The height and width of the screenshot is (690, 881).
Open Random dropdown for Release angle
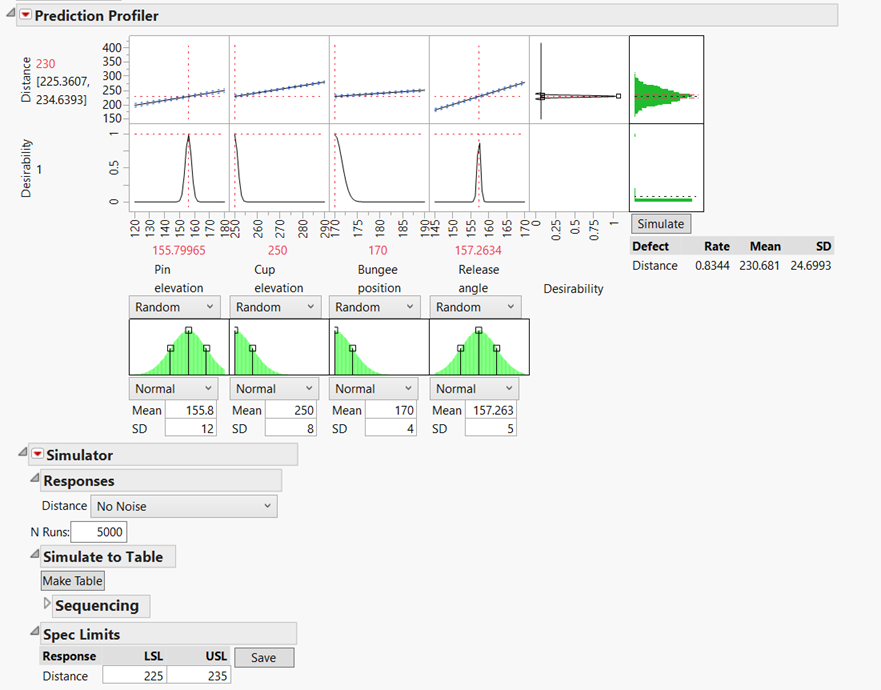coord(475,307)
